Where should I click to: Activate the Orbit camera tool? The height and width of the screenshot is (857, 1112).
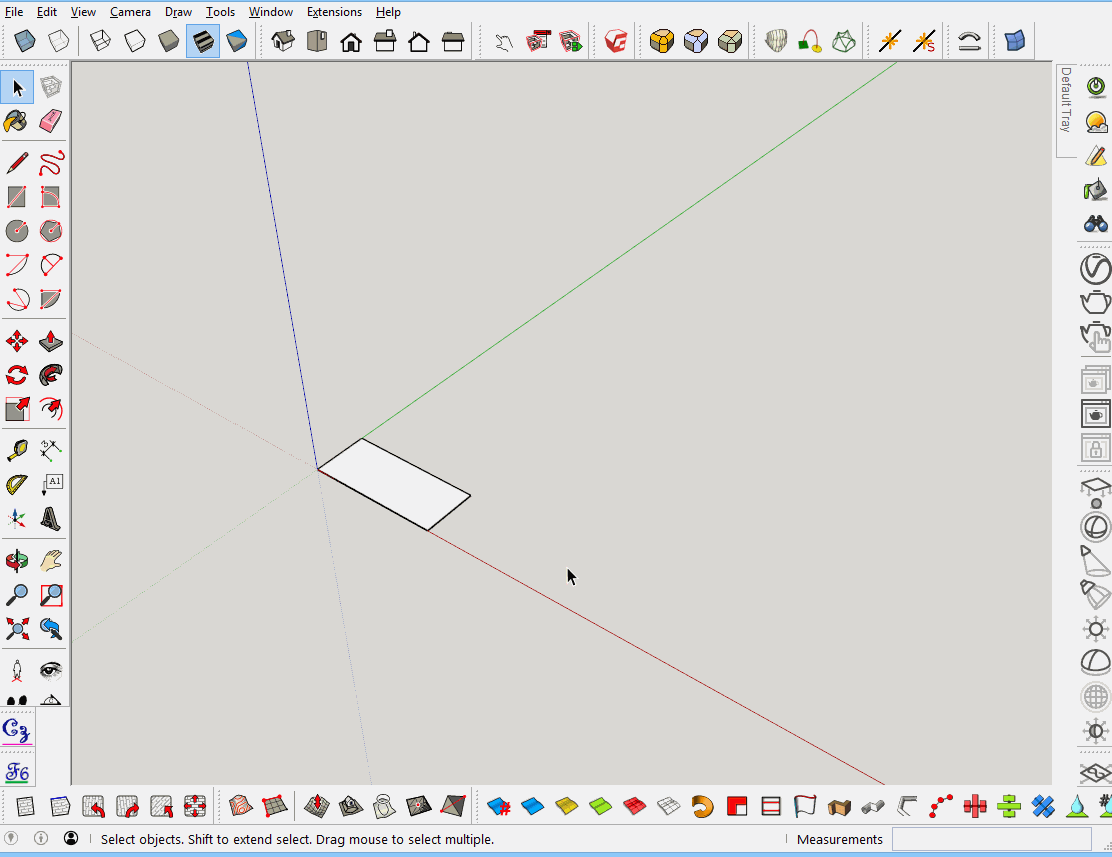coord(16,560)
